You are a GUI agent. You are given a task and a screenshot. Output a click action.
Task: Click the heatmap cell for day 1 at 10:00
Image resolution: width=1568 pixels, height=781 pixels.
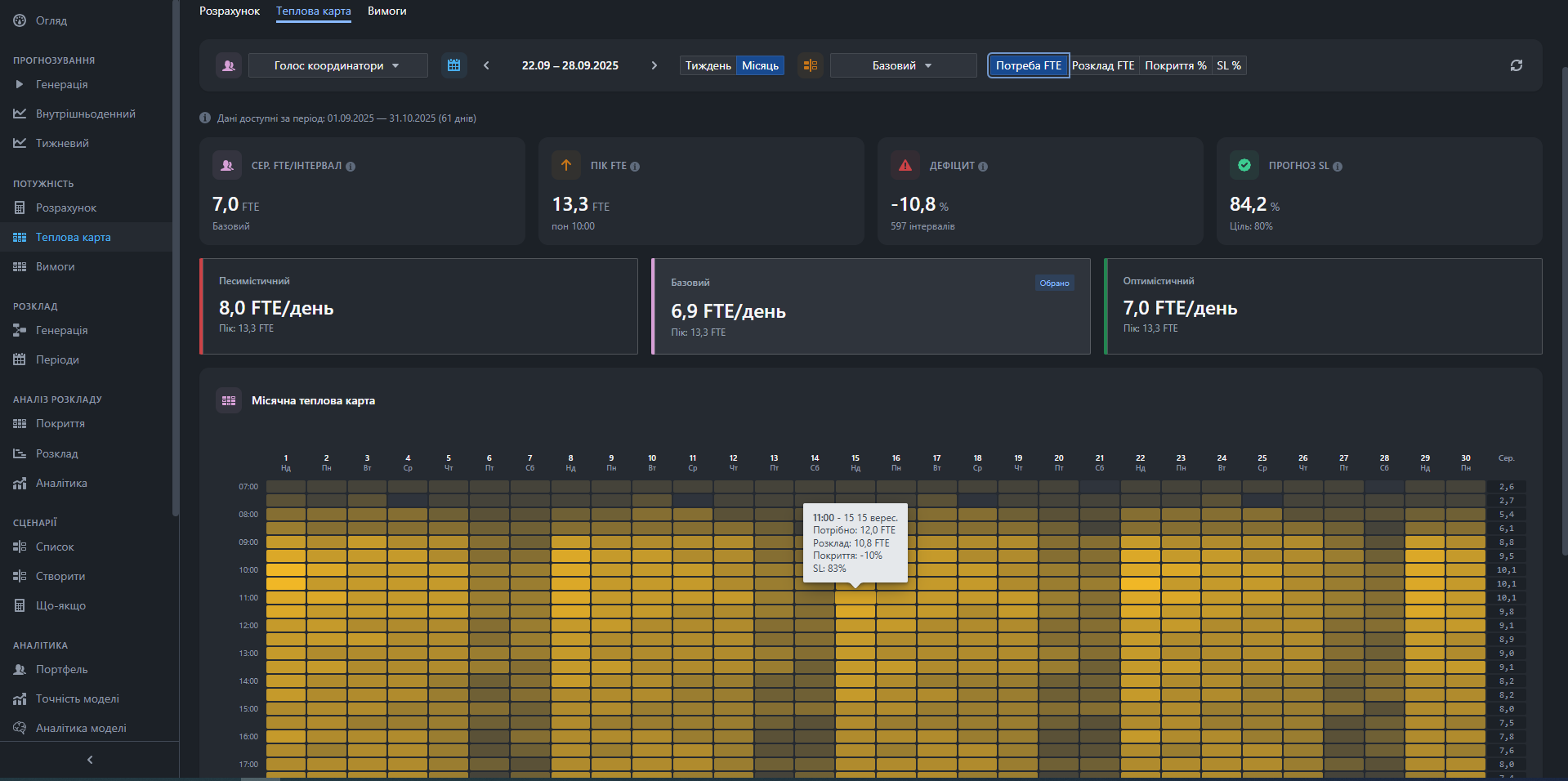285,570
